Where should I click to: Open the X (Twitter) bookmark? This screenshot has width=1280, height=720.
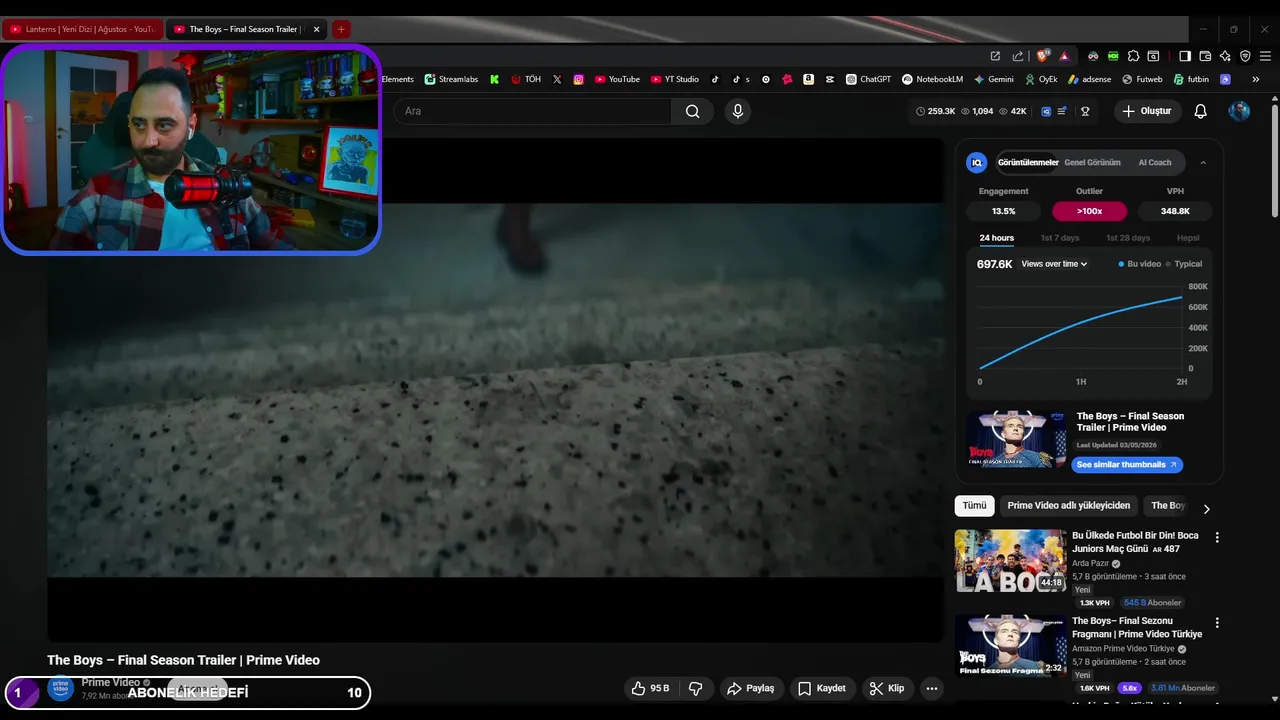(557, 79)
